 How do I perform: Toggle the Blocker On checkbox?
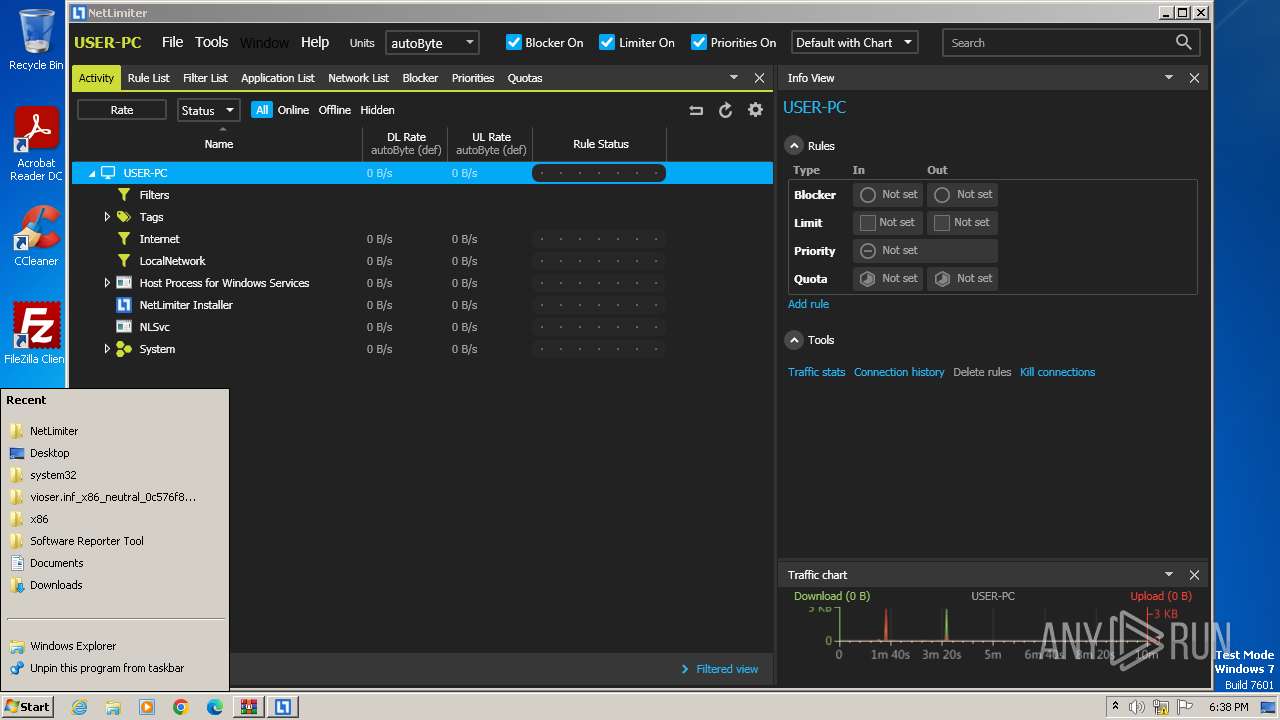[x=514, y=42]
